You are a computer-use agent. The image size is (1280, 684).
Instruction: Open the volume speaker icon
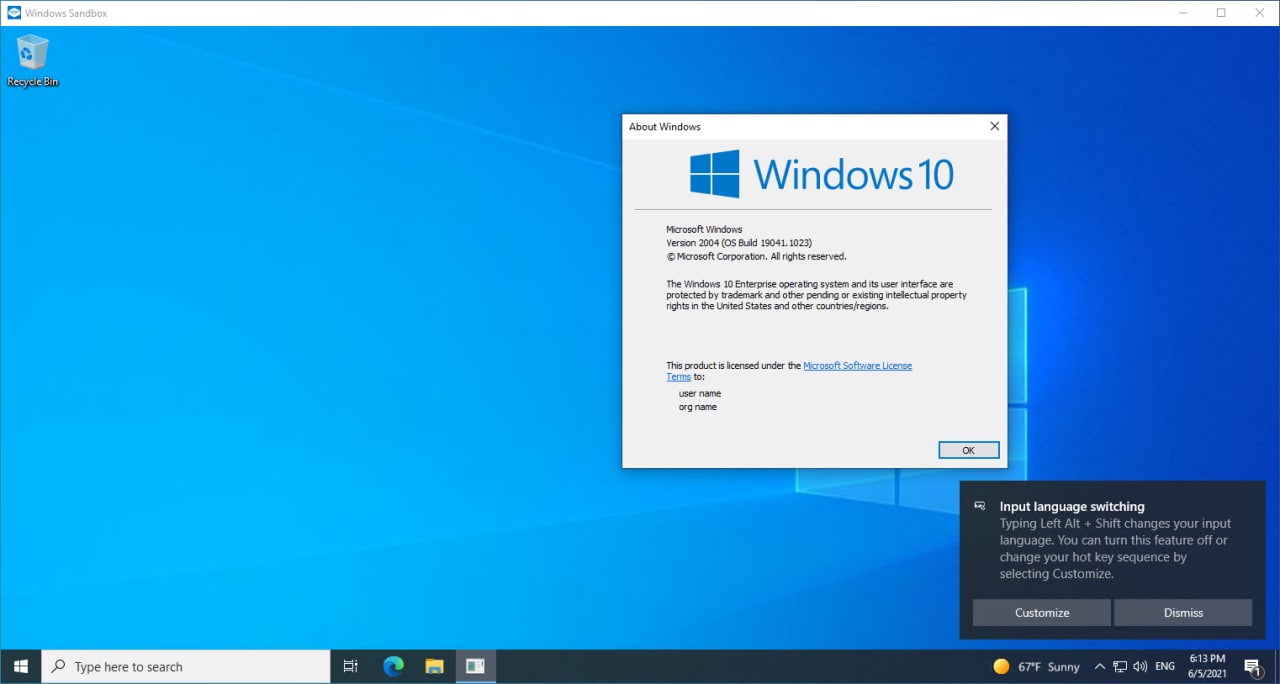point(1140,667)
